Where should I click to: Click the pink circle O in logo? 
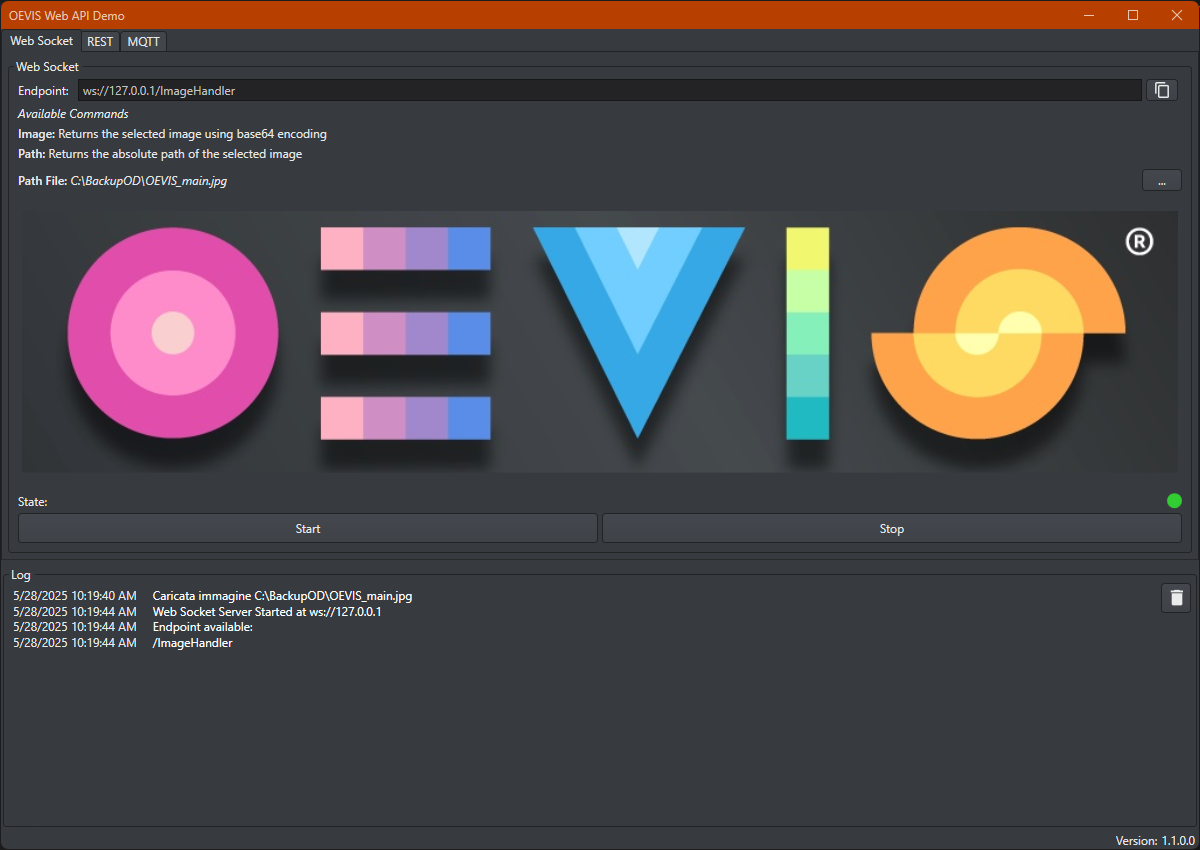(x=173, y=332)
